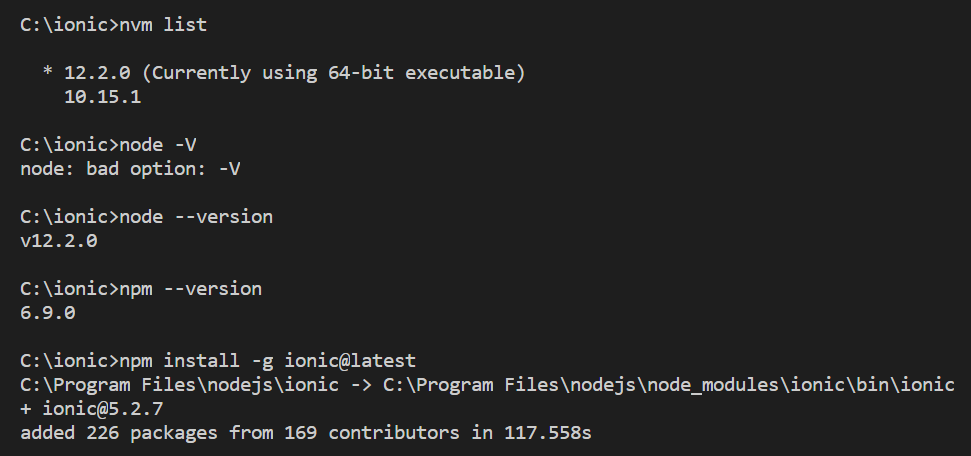Click the "node: bad option: -V" error line
Image resolution: width=971 pixels, height=456 pixels.
pyautogui.click(x=130, y=168)
